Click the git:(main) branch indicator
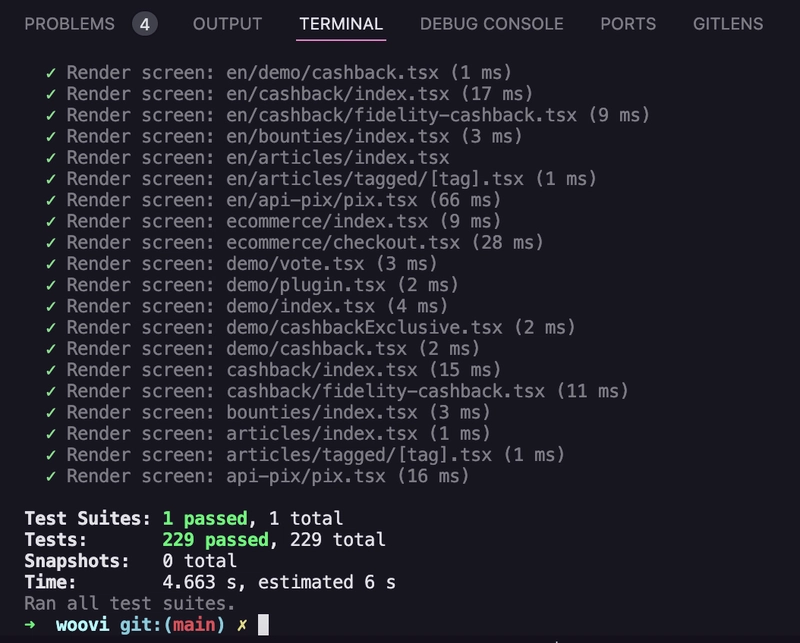The image size is (800, 643). (172, 625)
